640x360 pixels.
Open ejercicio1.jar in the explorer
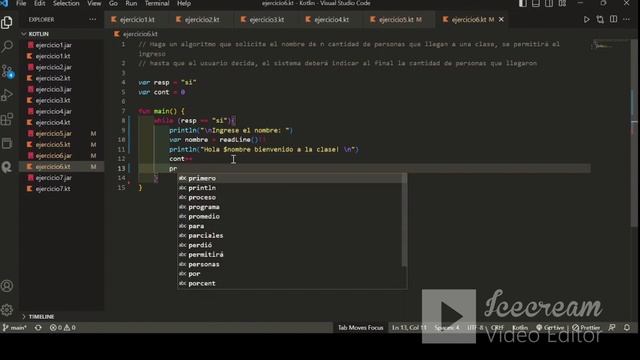tap(53, 45)
